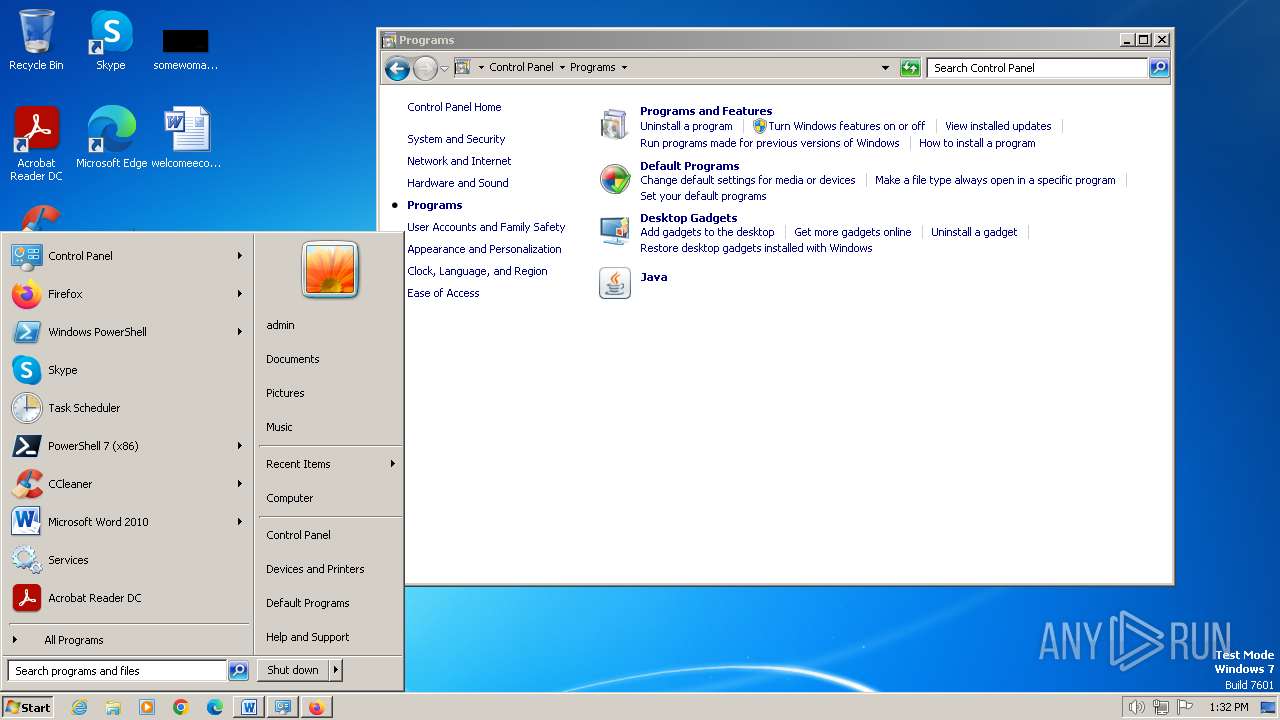Click the volume speaker icon in the system tray
This screenshot has height=720, width=1280.
1137,707
